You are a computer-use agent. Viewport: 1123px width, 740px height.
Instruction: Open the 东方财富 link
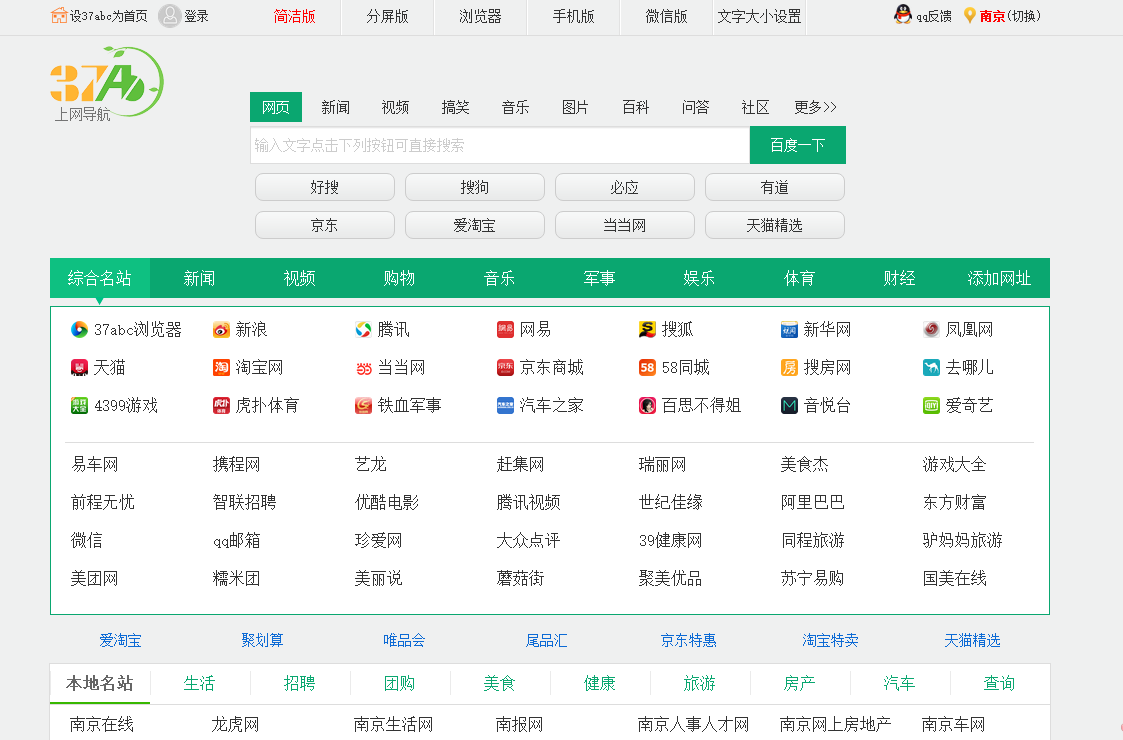tap(955, 502)
